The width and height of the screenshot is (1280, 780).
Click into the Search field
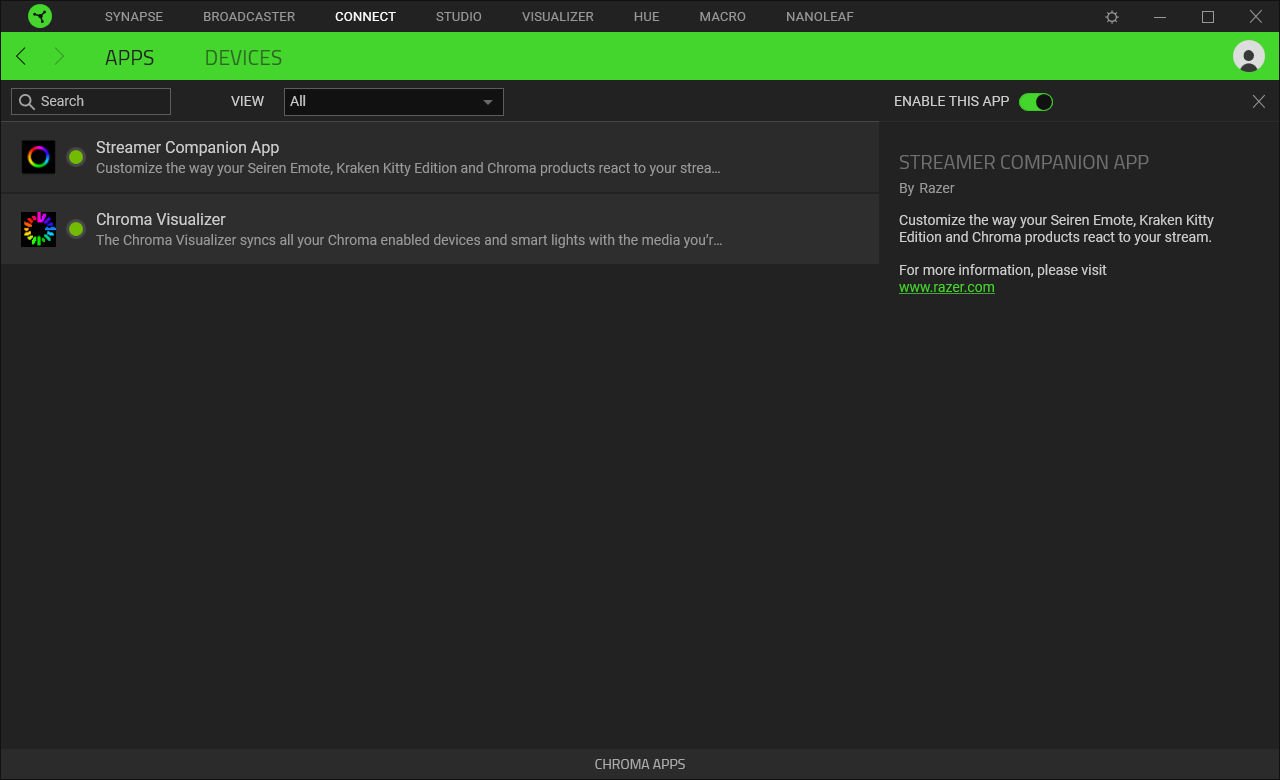coord(91,101)
